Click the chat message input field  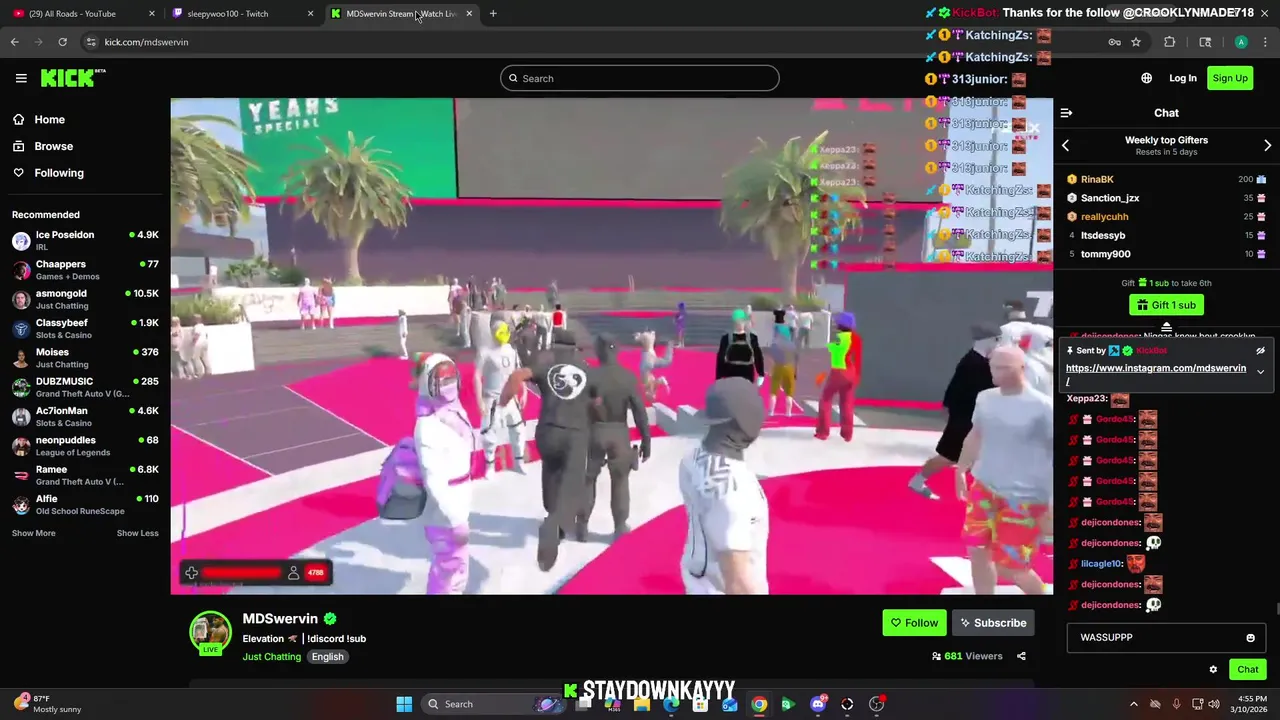click(1166, 638)
